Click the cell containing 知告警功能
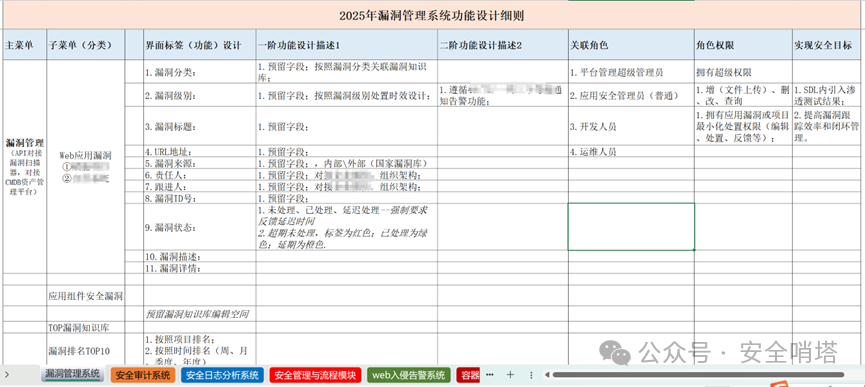The height and width of the screenshot is (387, 865). point(503,95)
